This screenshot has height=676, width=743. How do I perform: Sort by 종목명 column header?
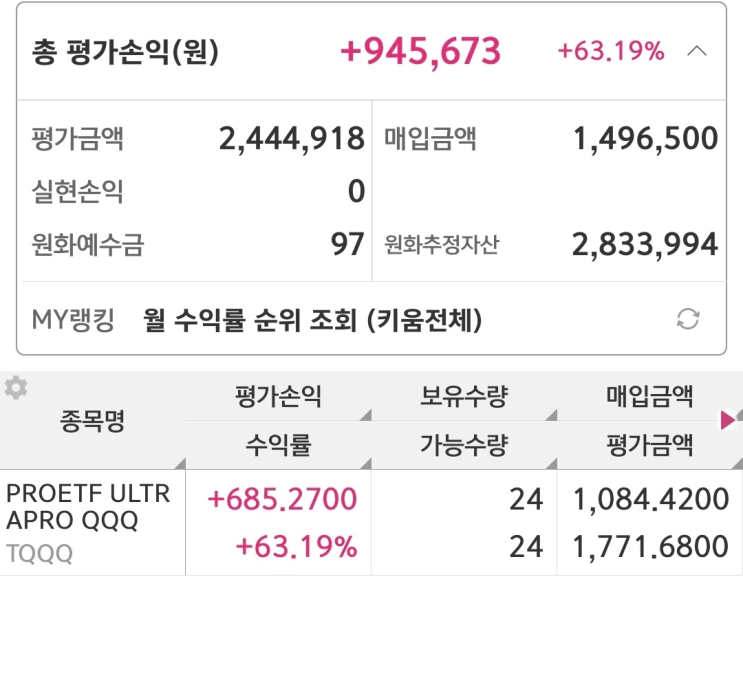point(93,421)
